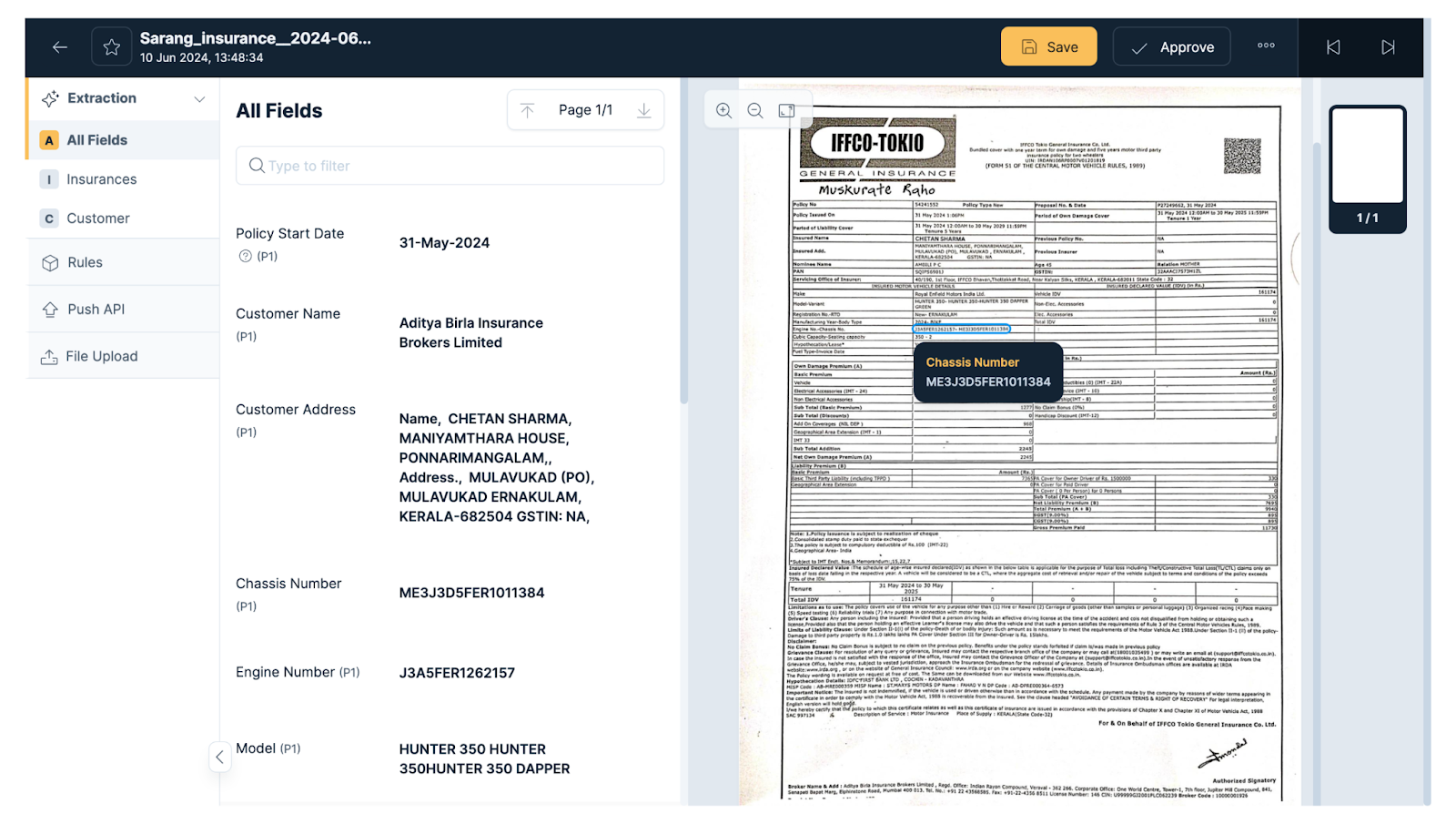Star the Sarang_insurance document as favorite
The width and height of the screenshot is (1456, 824).
(111, 47)
